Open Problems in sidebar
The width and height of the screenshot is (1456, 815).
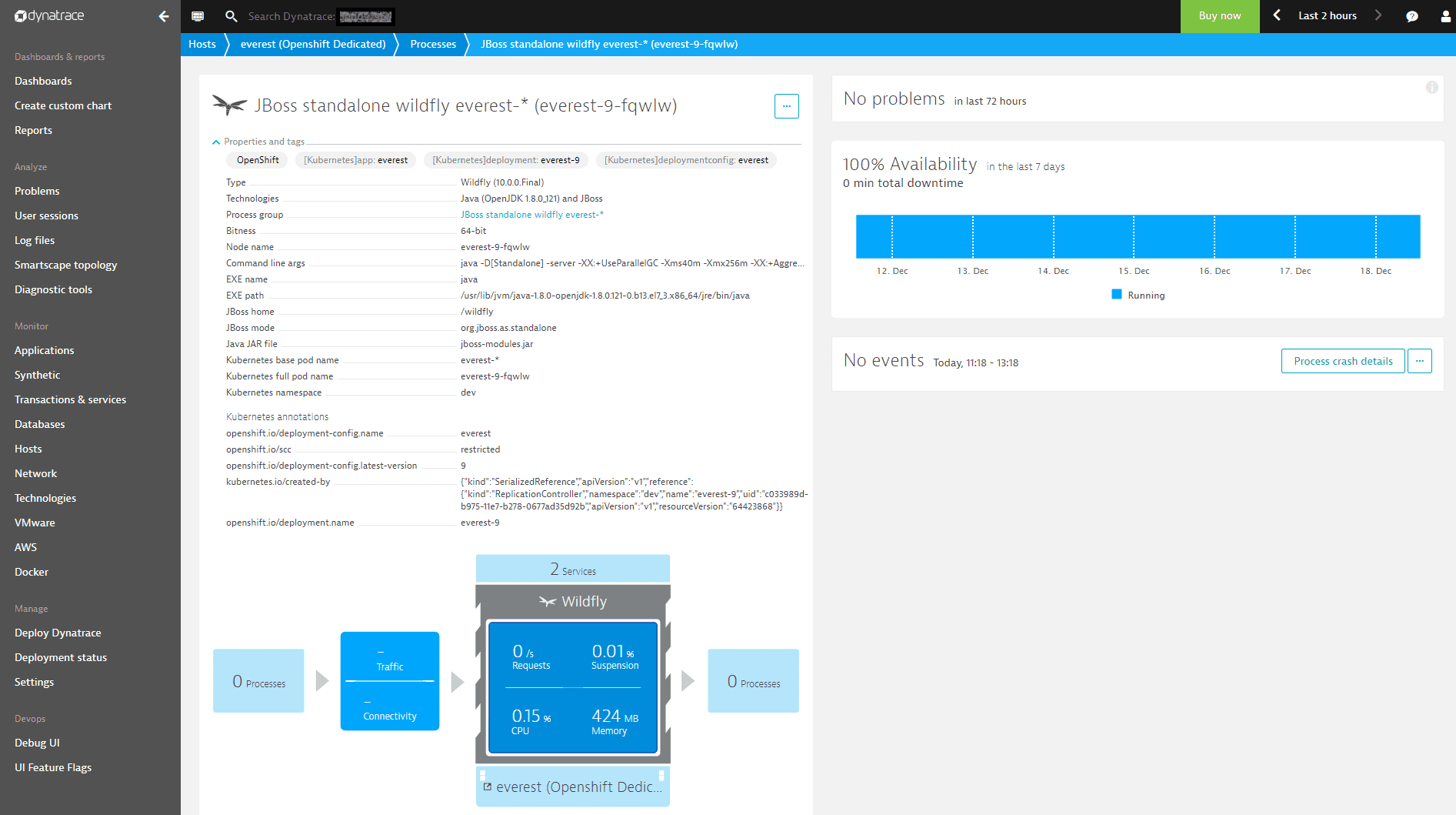[37, 191]
